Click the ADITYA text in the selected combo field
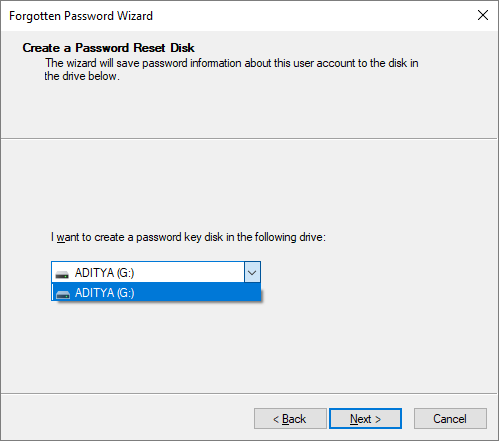Image resolution: width=499 pixels, height=441 pixels. click(x=94, y=273)
